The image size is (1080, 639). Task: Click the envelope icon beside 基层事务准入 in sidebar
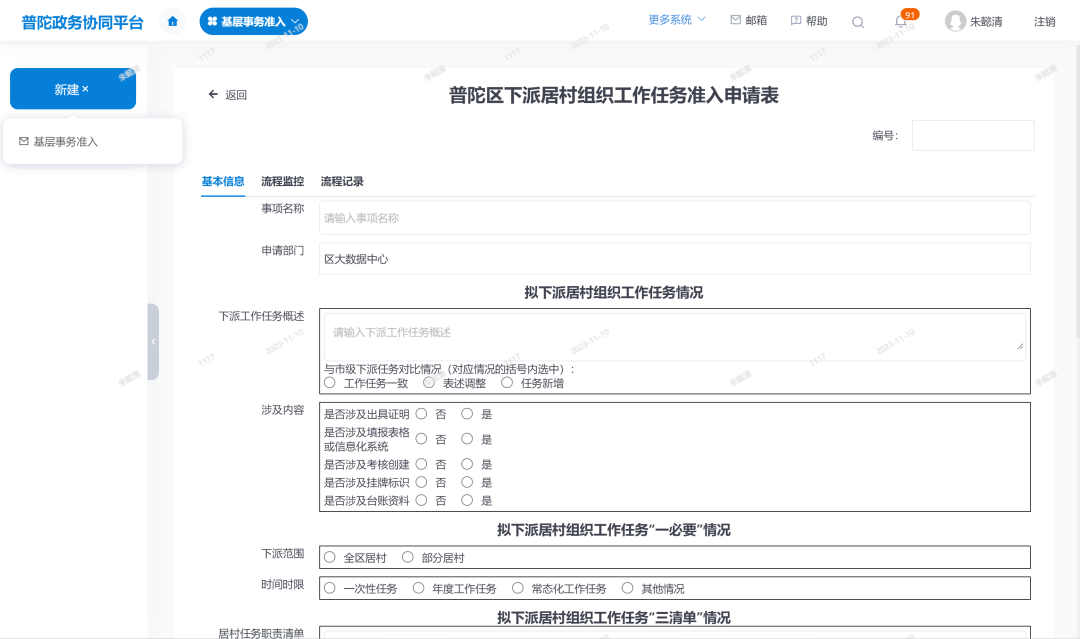(x=24, y=141)
